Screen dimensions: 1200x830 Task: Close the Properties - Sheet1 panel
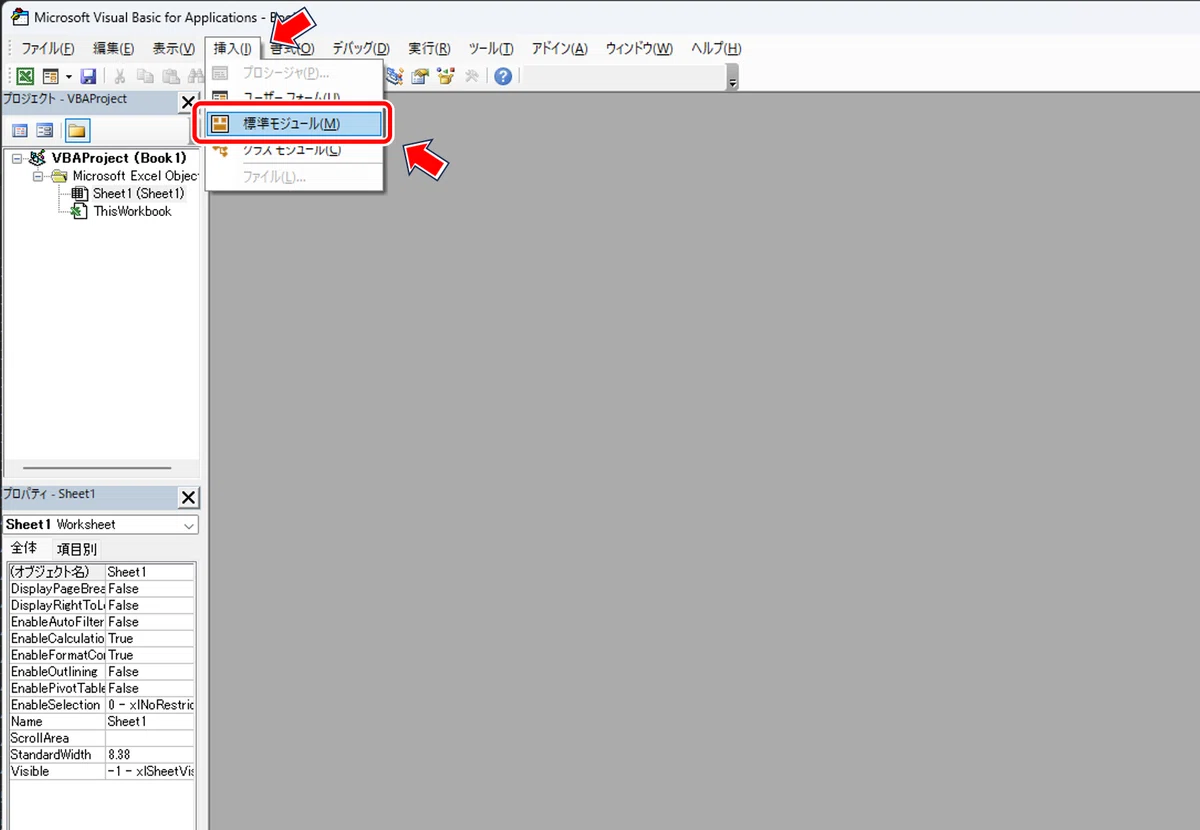tap(188, 497)
